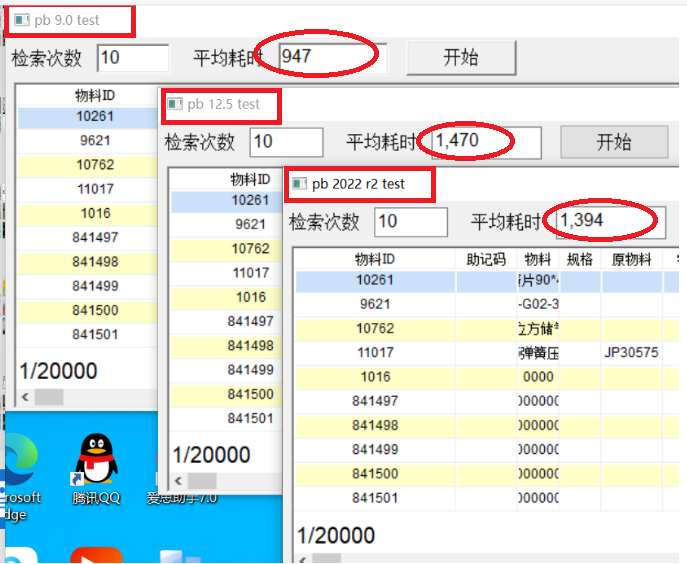Click the pb 12.5 test window icon
The height and width of the screenshot is (564, 687).
[175, 104]
